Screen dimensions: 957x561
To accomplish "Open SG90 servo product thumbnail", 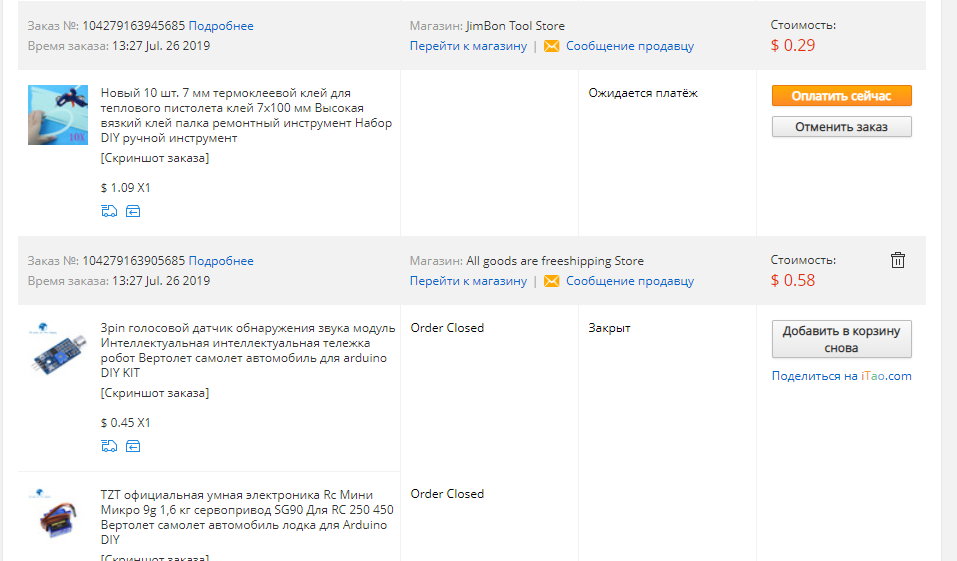I will (x=58, y=516).
